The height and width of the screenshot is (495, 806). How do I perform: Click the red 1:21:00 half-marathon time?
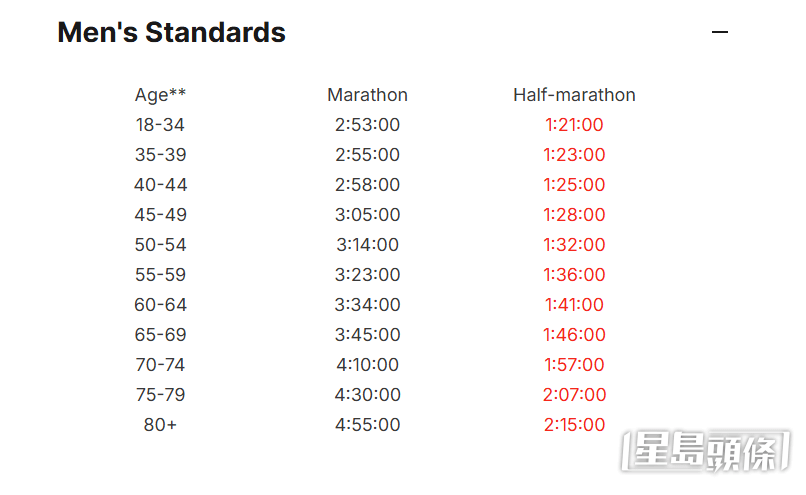click(x=574, y=125)
